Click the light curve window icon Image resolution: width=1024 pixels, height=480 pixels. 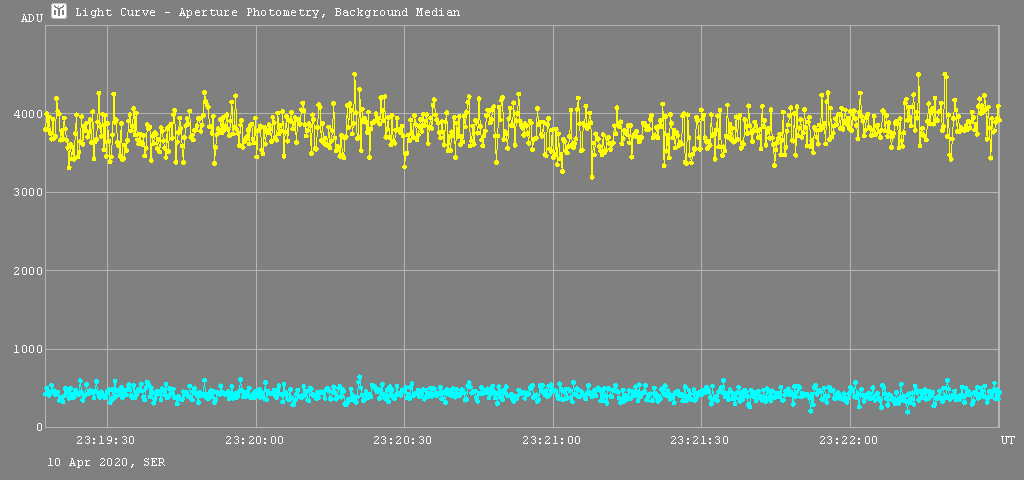coord(59,11)
